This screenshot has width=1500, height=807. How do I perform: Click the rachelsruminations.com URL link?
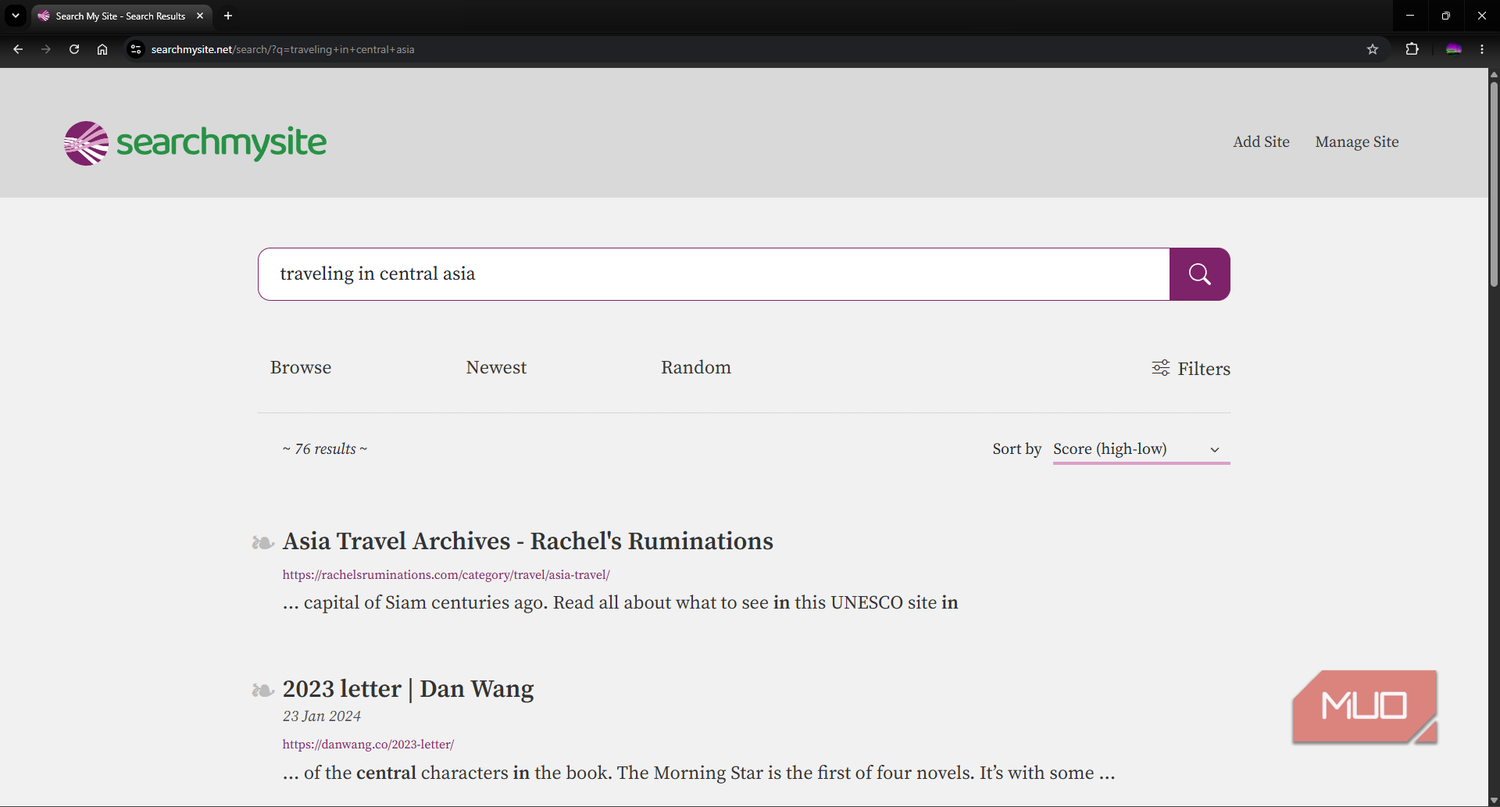click(x=446, y=575)
